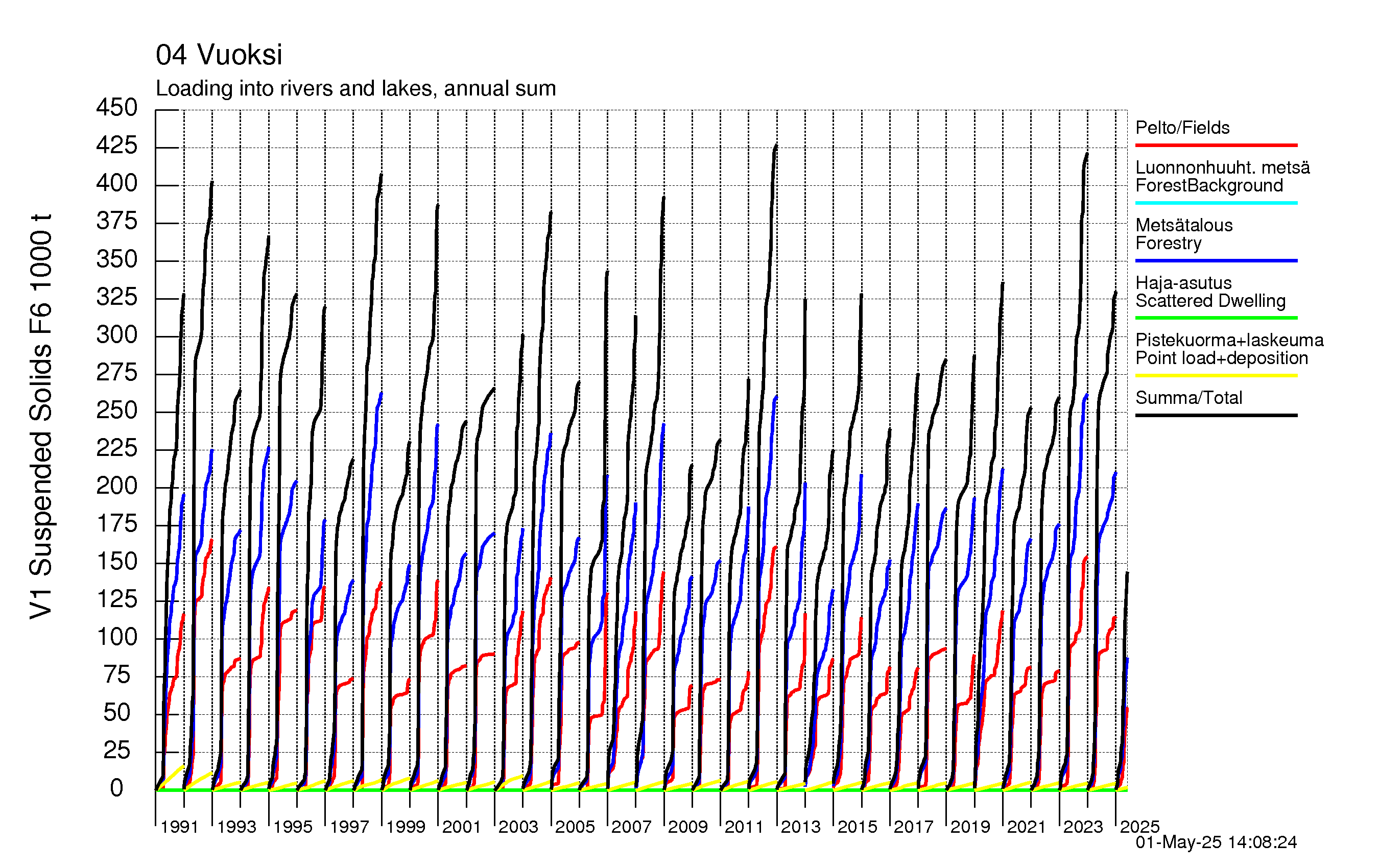Screen dimensions: 1379x868
Task: Click the y-axis value 200
Action: coord(117,486)
